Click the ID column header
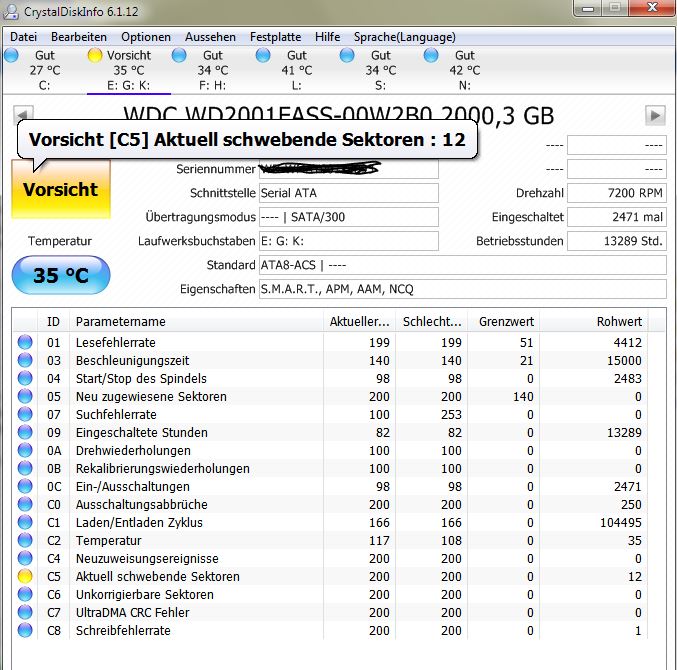This screenshot has width=677, height=670. coord(54,322)
